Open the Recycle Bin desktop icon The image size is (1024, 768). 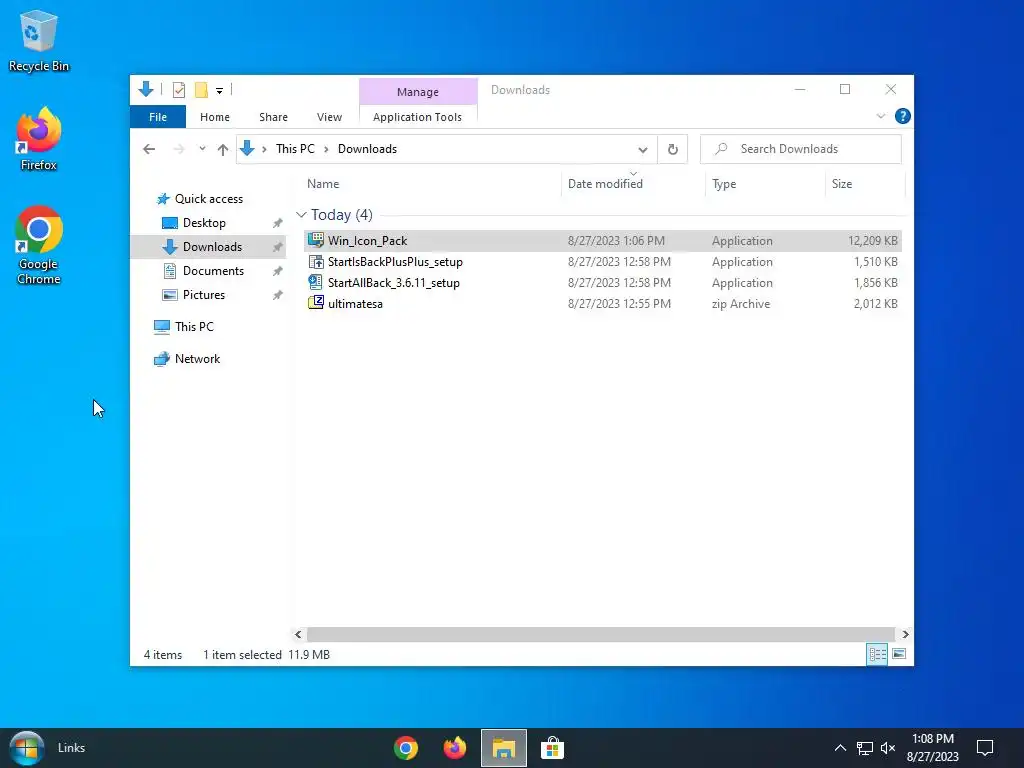click(39, 41)
